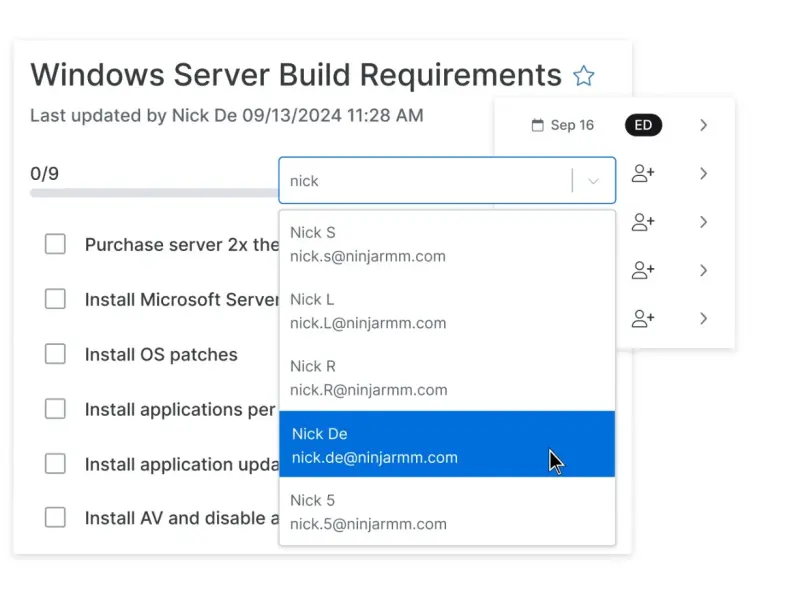The image size is (800, 600).
Task: Expand the chevron next to ED badge
Action: [x=704, y=125]
